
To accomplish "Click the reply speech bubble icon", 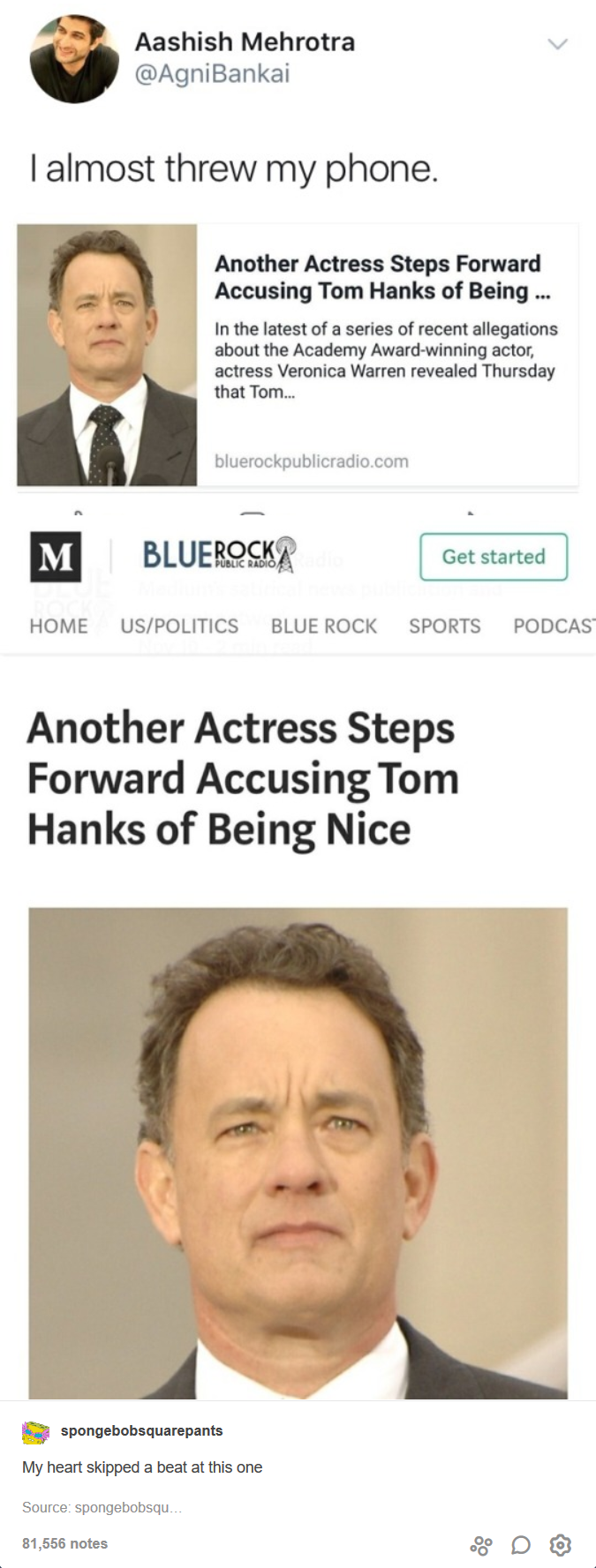I will click(521, 1545).
